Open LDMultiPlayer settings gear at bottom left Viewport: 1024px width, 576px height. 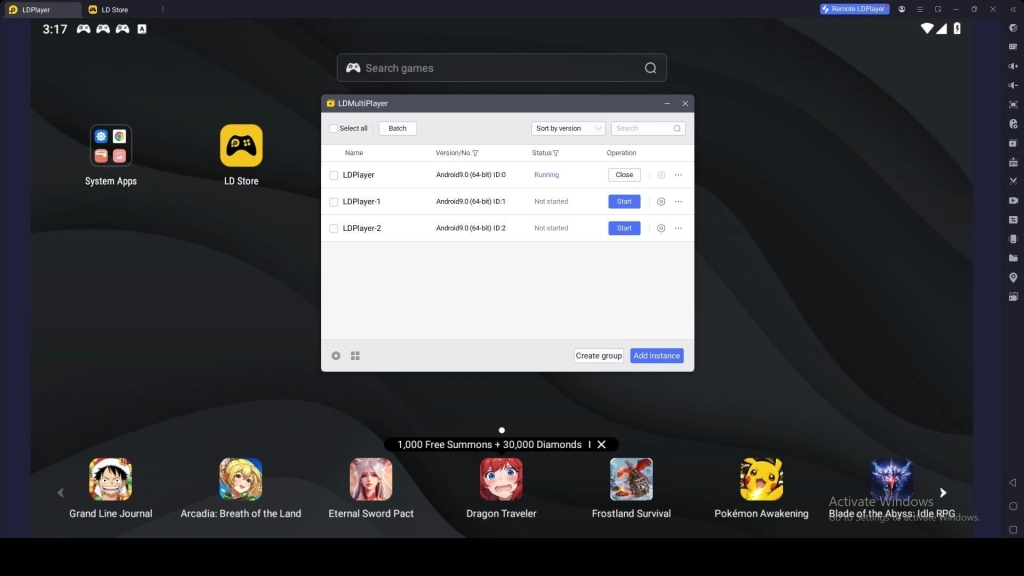336,356
